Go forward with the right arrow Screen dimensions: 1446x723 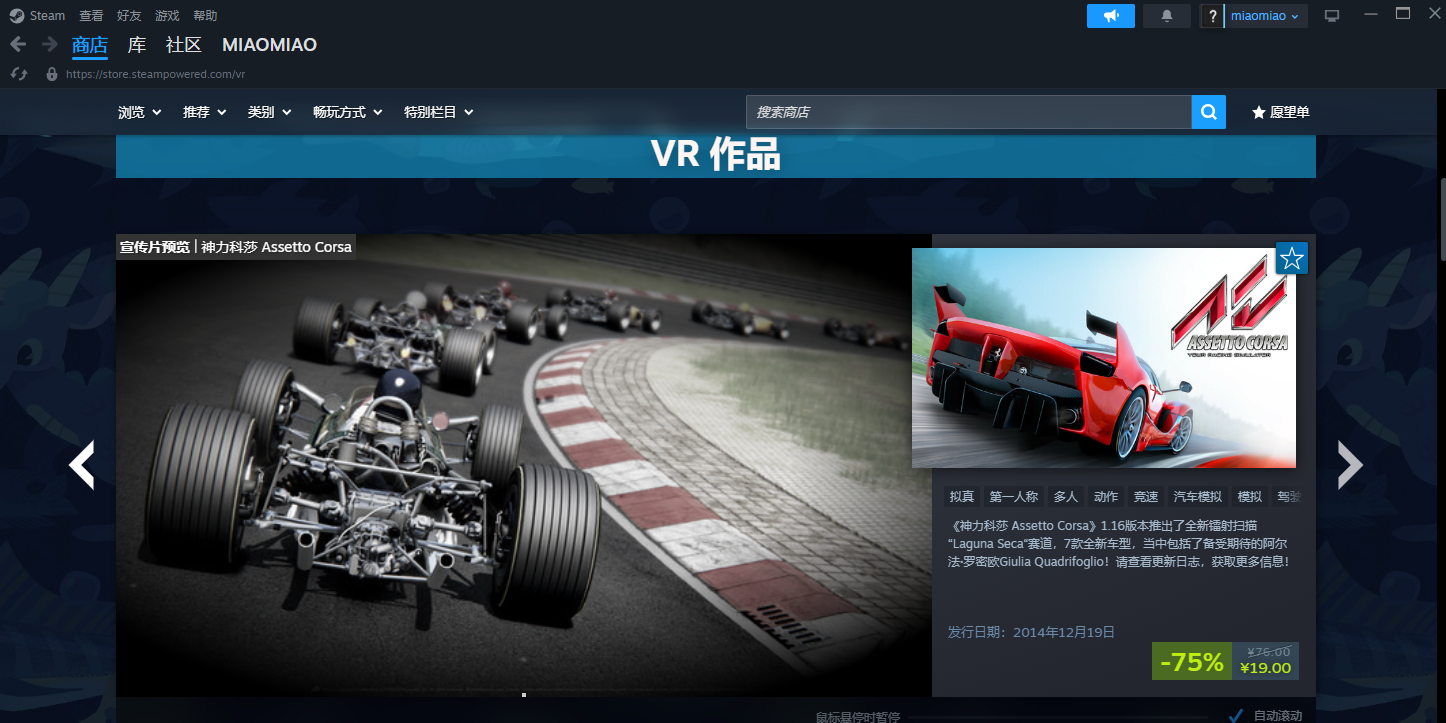pos(49,44)
